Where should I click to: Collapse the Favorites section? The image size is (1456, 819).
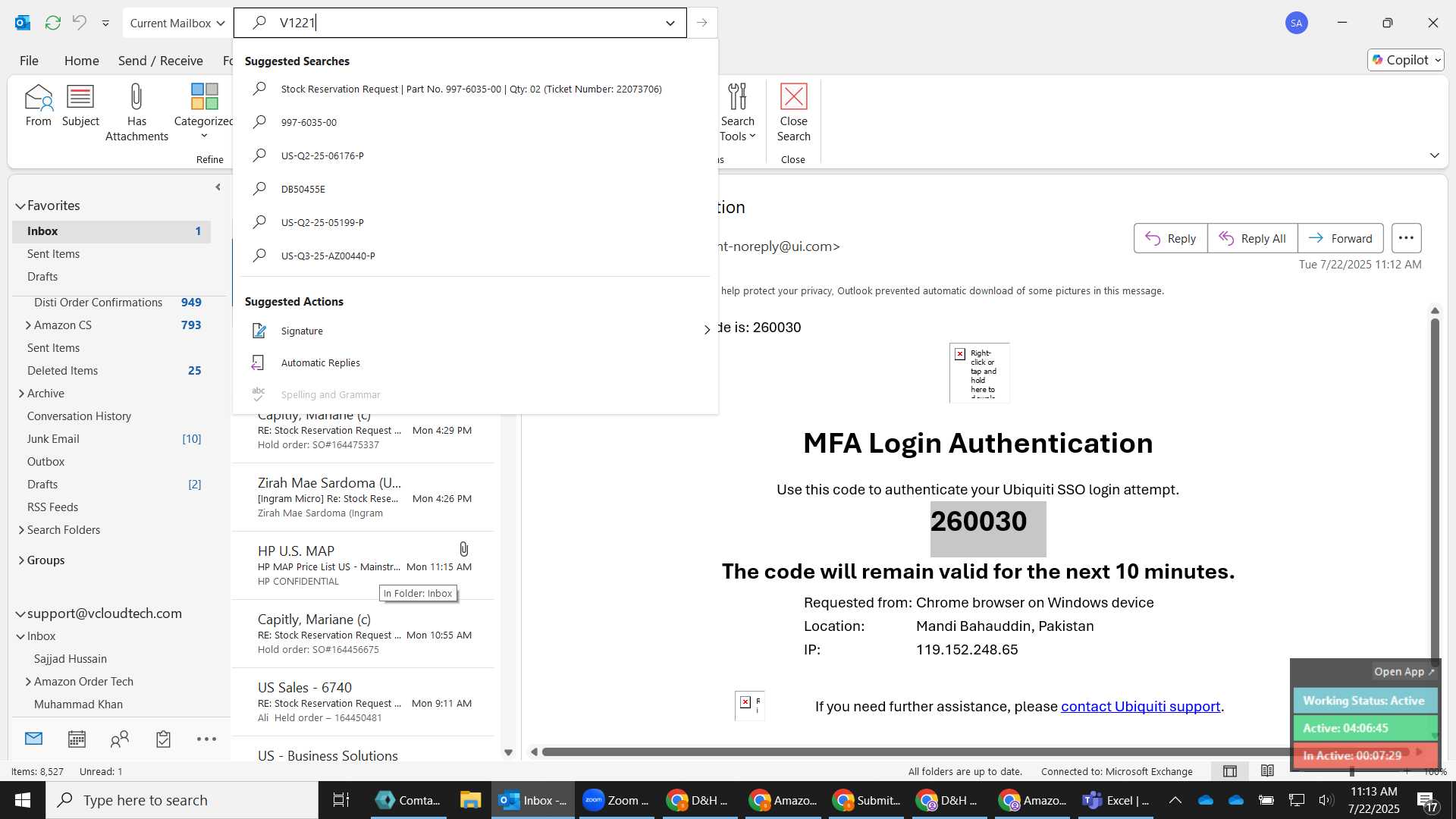point(20,206)
